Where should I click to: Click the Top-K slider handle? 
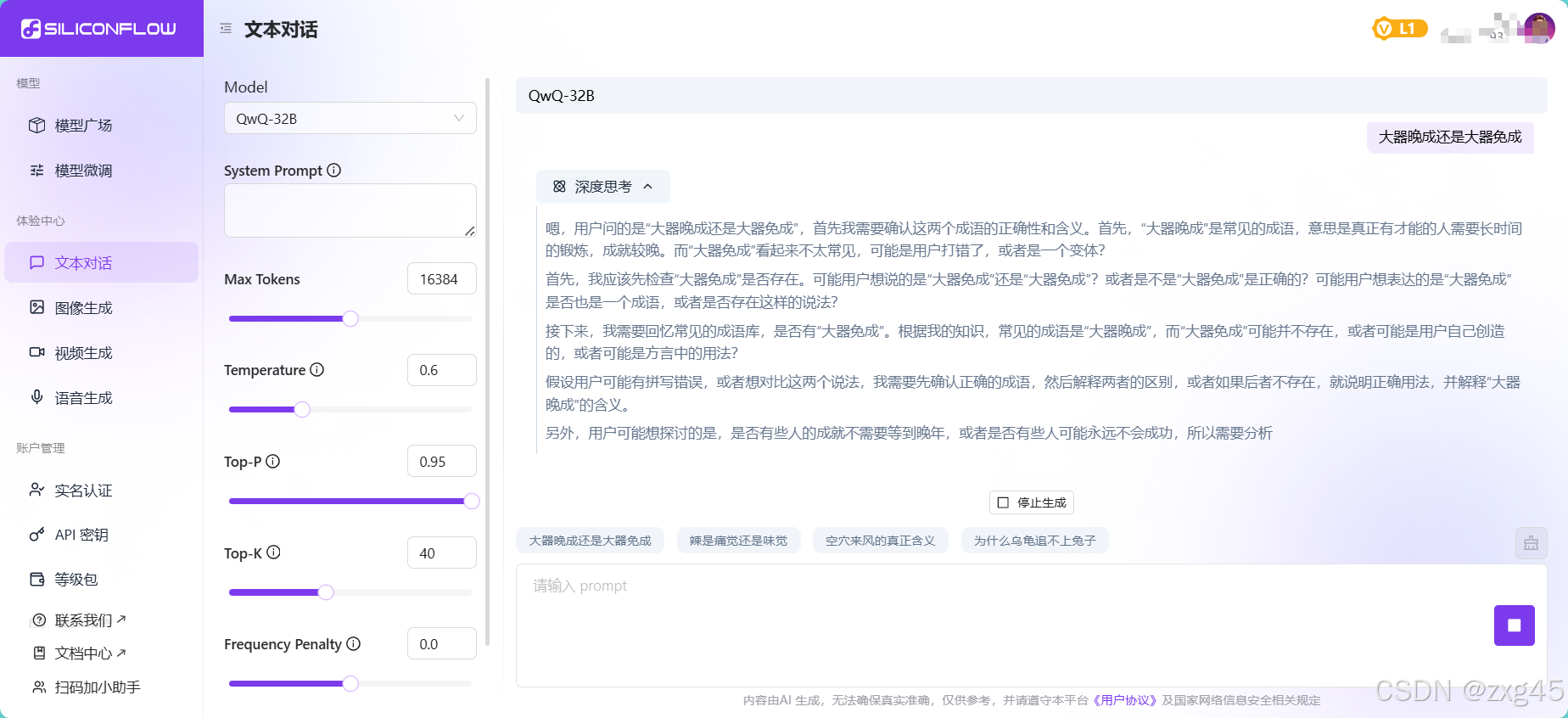(326, 592)
